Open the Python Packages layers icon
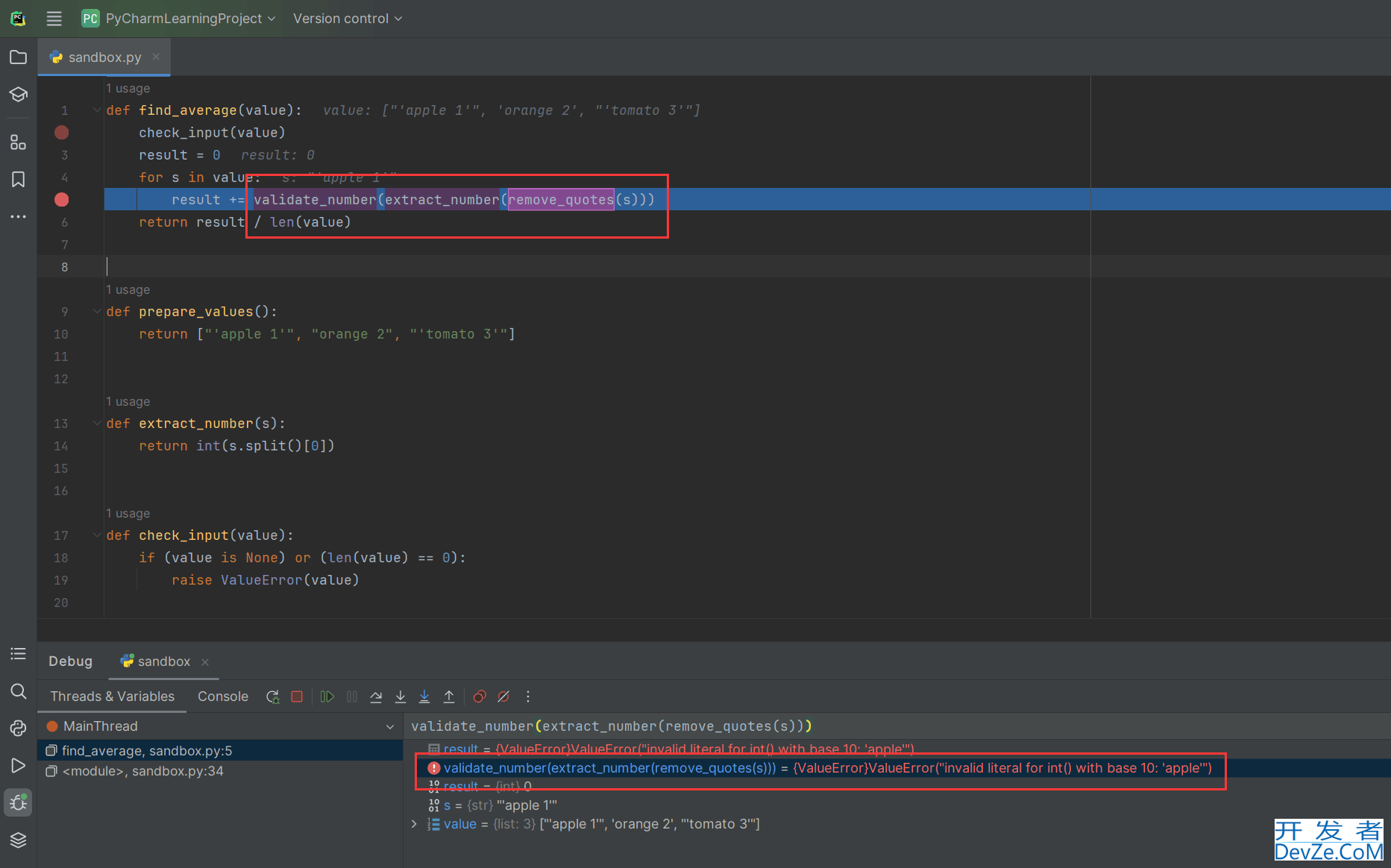 19,840
